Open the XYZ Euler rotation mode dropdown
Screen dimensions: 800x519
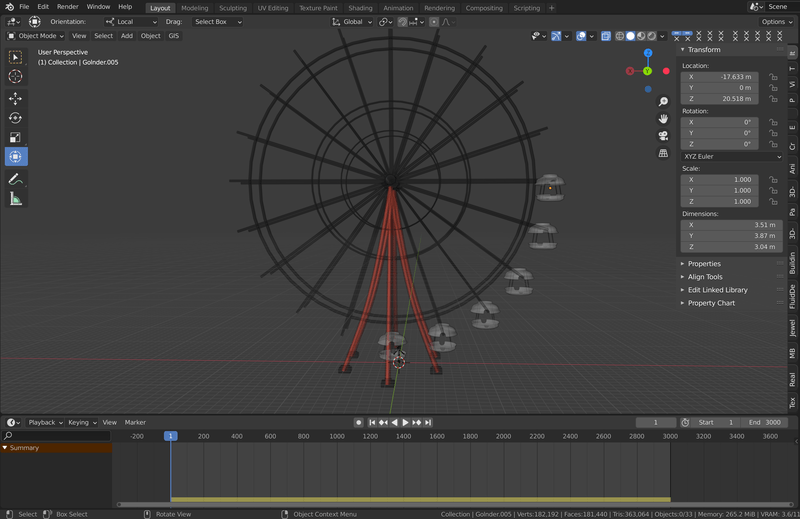[732, 156]
